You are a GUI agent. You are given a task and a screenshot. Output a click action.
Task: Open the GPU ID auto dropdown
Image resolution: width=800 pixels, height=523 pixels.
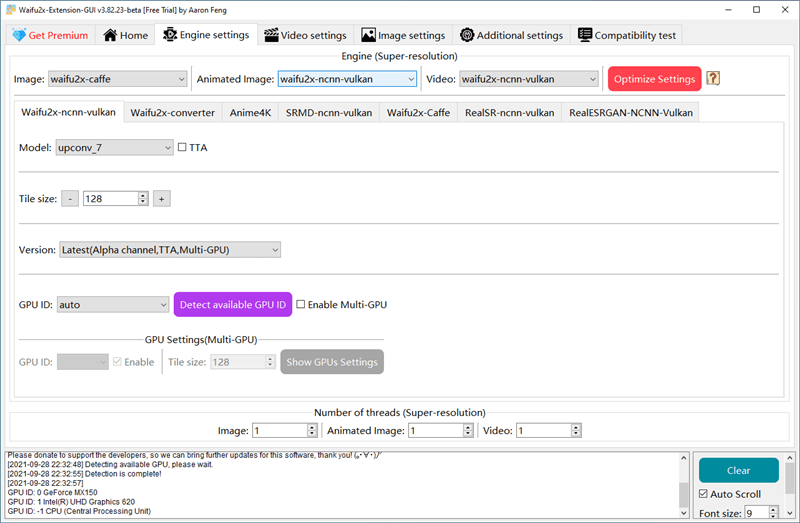(113, 305)
